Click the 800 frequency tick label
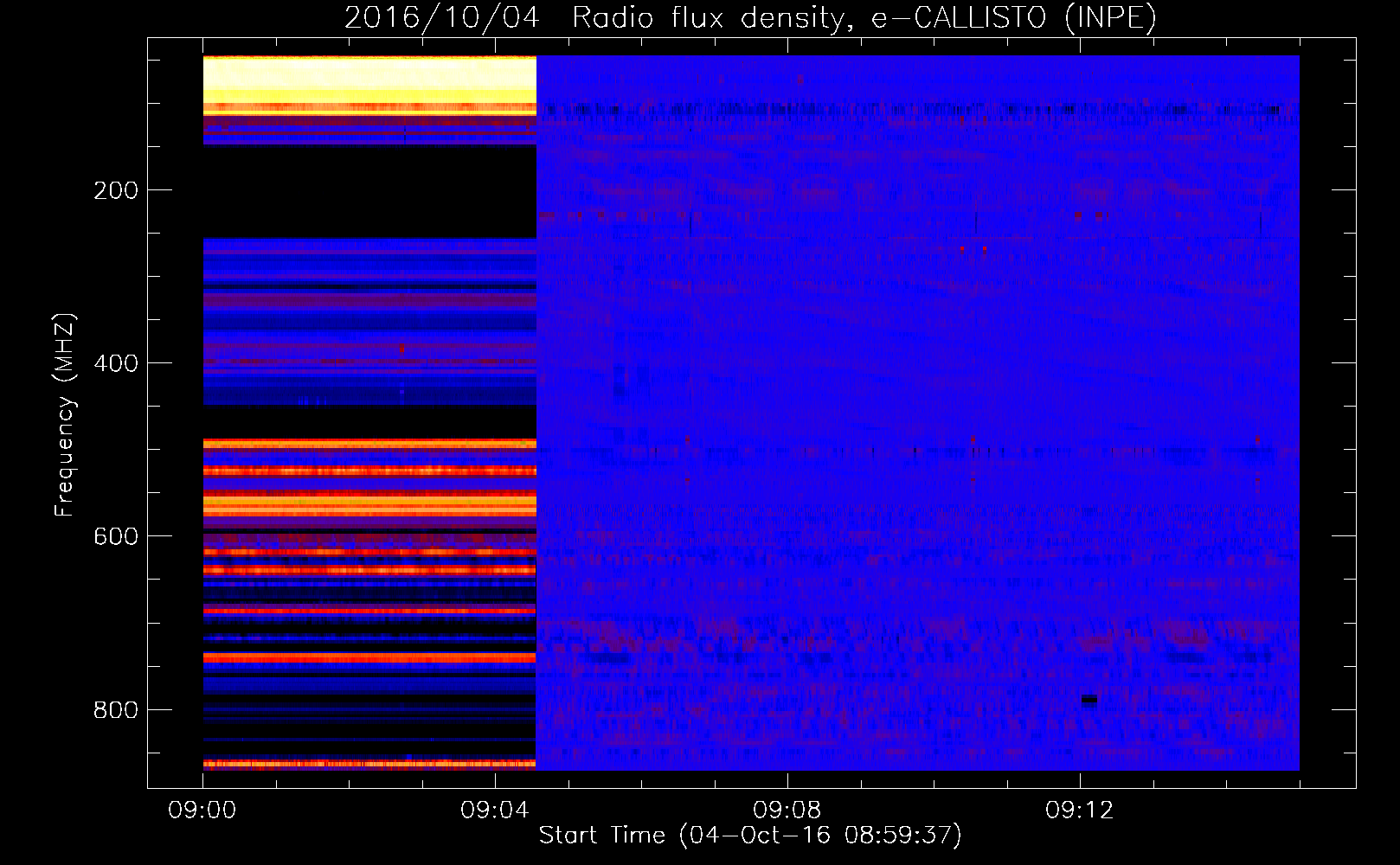This screenshot has height=865, width=1400. tap(116, 709)
